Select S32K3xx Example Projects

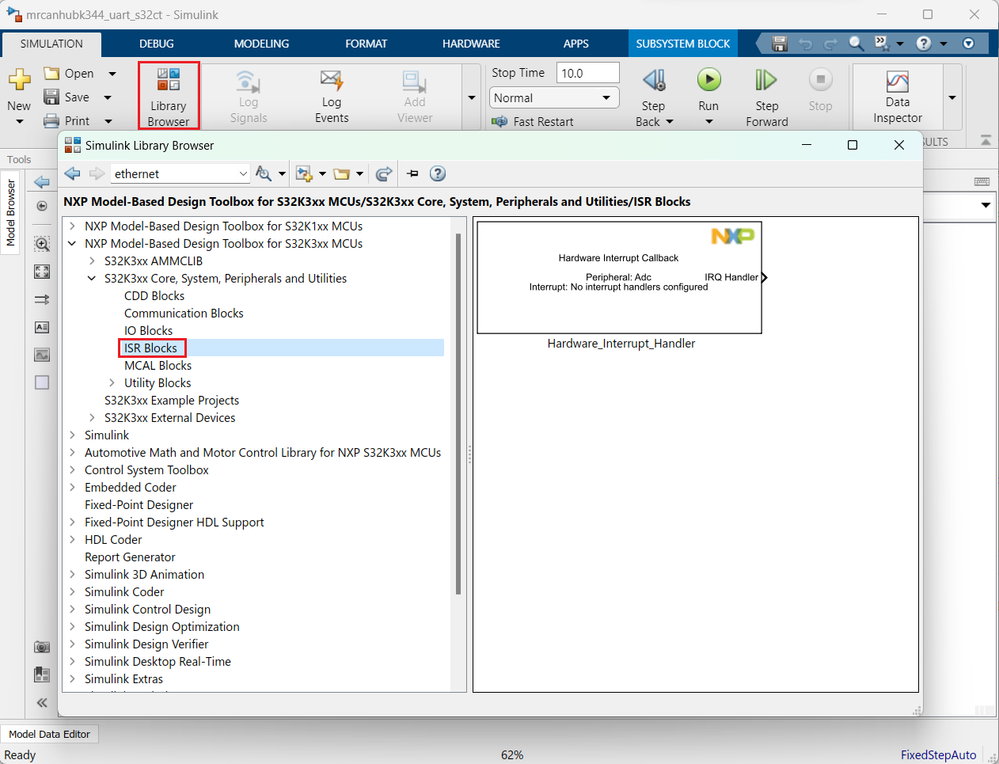point(171,400)
